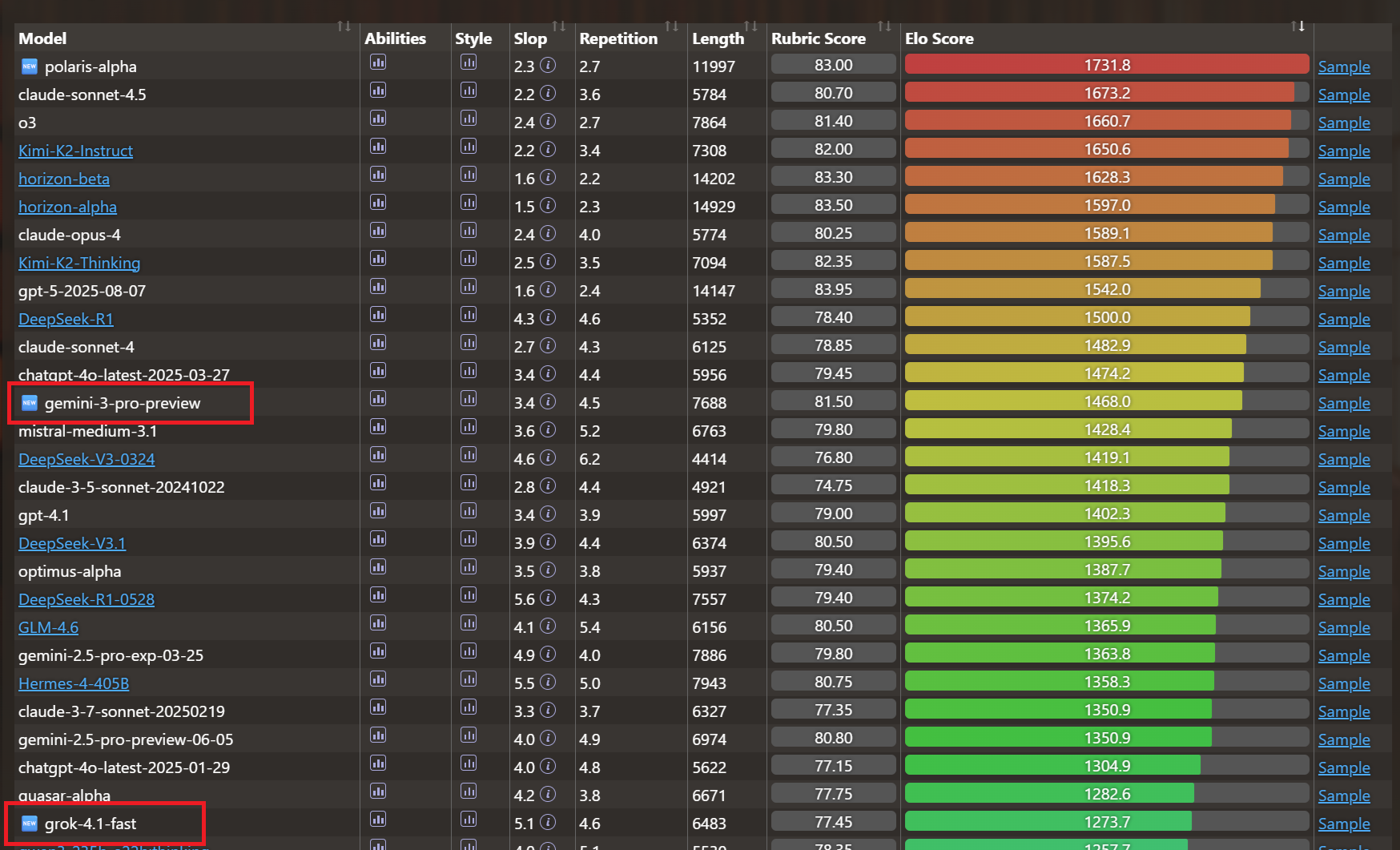The height and width of the screenshot is (850, 1400).
Task: Open Style chart icon for Kimi-K2-Thinking
Action: (469, 259)
